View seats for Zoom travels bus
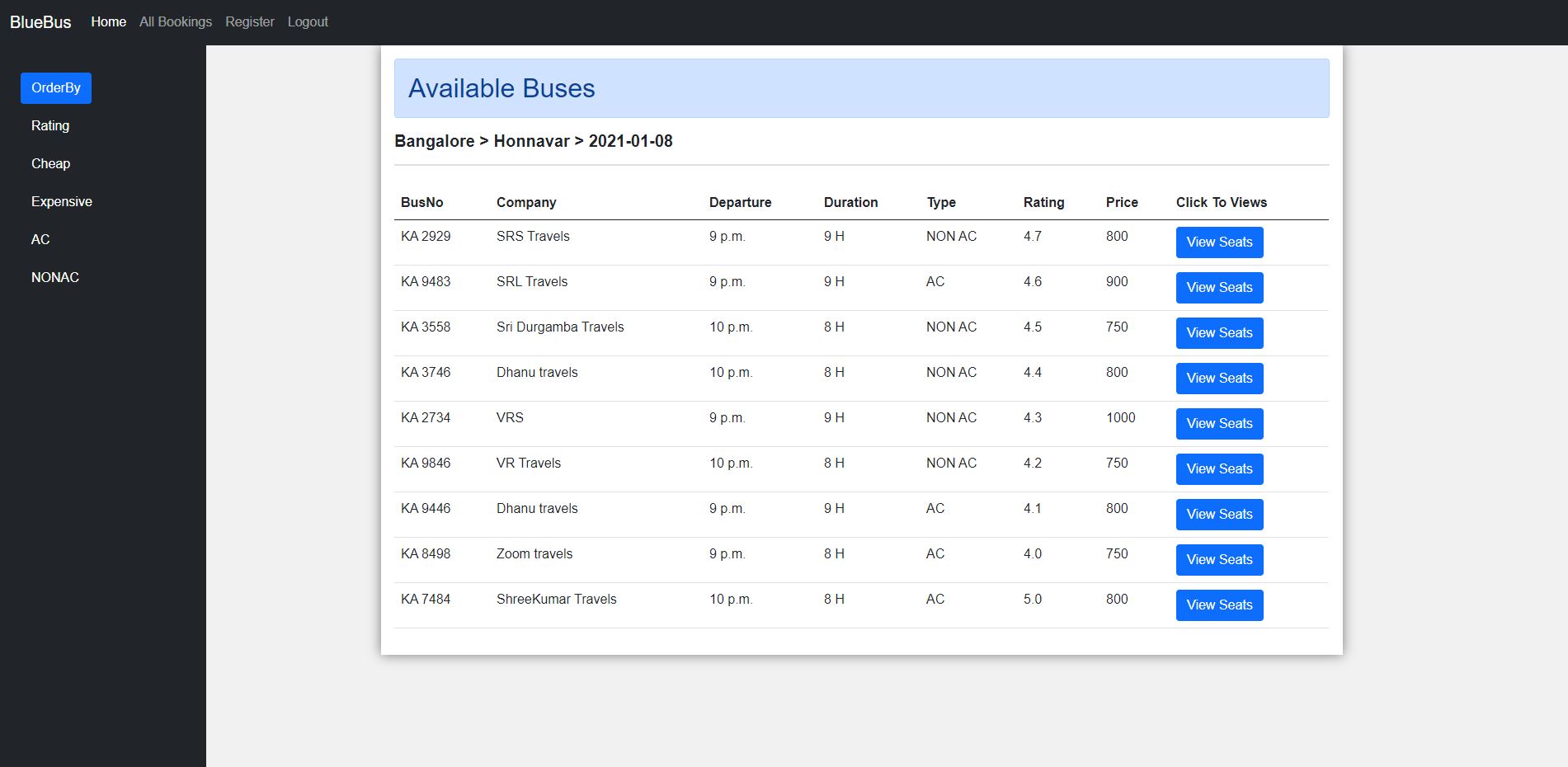The height and width of the screenshot is (767, 1568). coord(1219,559)
